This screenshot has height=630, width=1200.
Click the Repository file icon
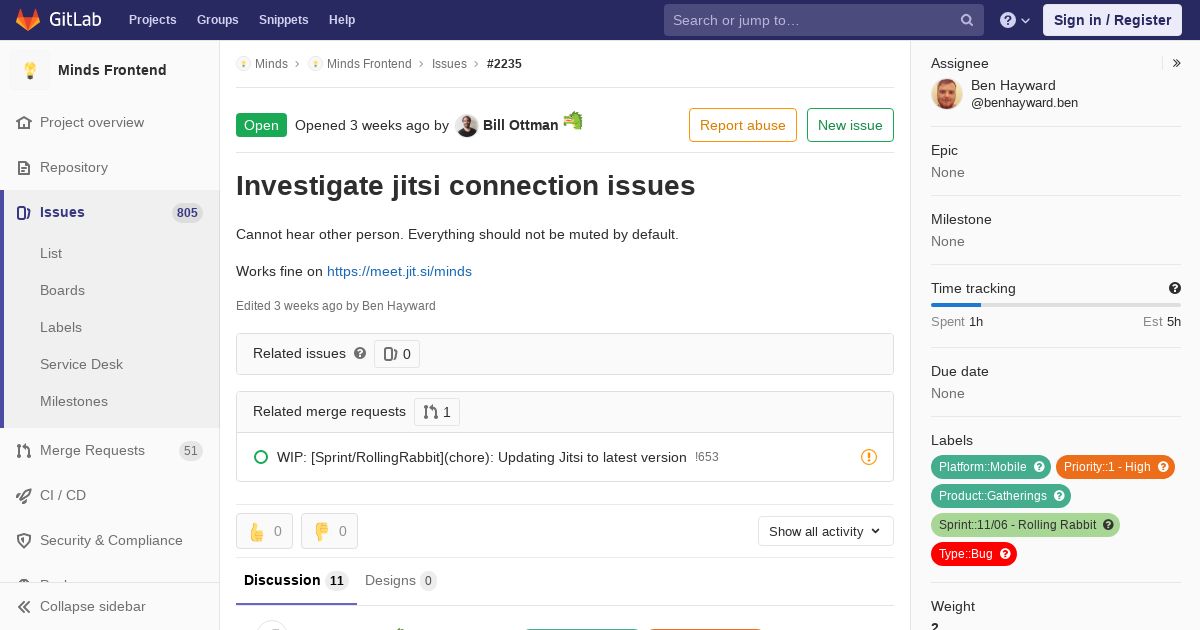(x=24, y=168)
